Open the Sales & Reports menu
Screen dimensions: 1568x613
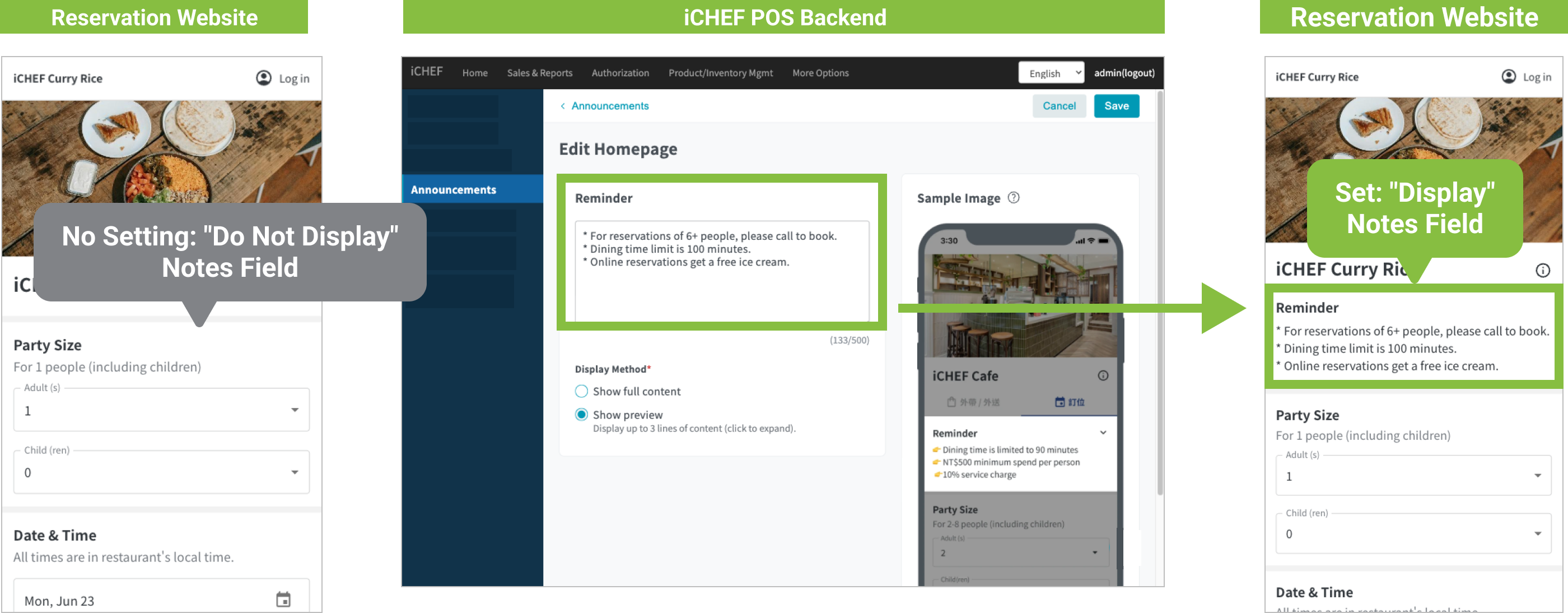click(x=539, y=73)
